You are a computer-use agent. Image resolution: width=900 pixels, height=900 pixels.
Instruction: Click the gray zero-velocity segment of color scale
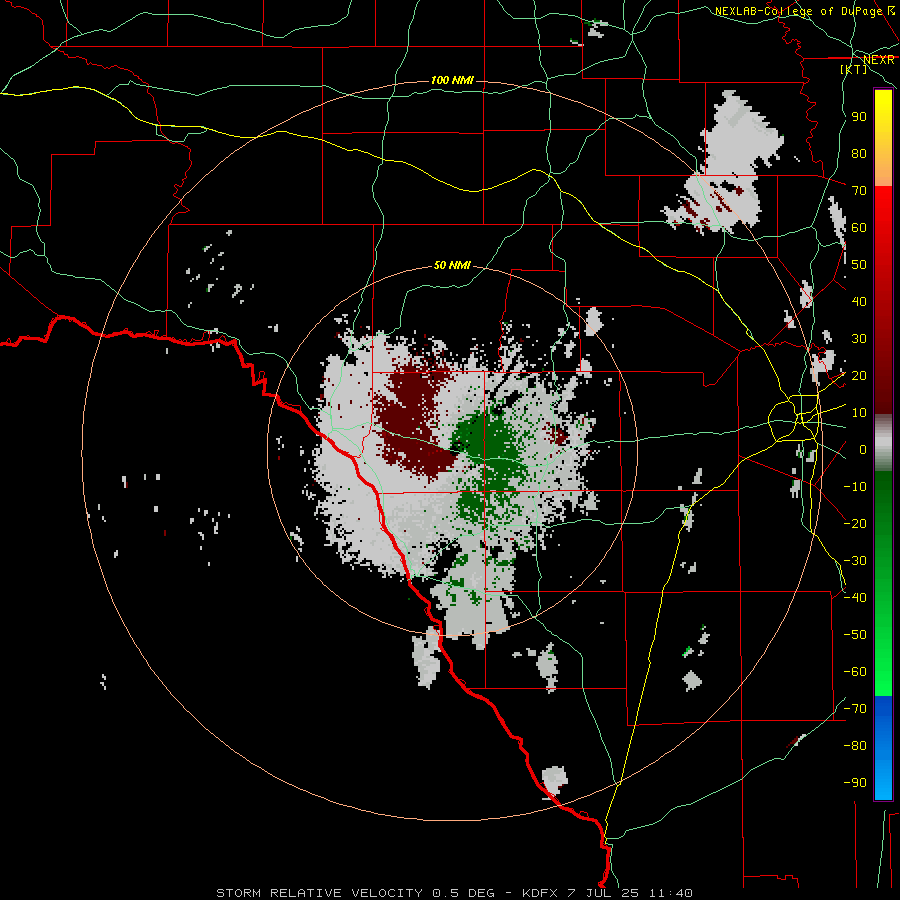coord(883,443)
